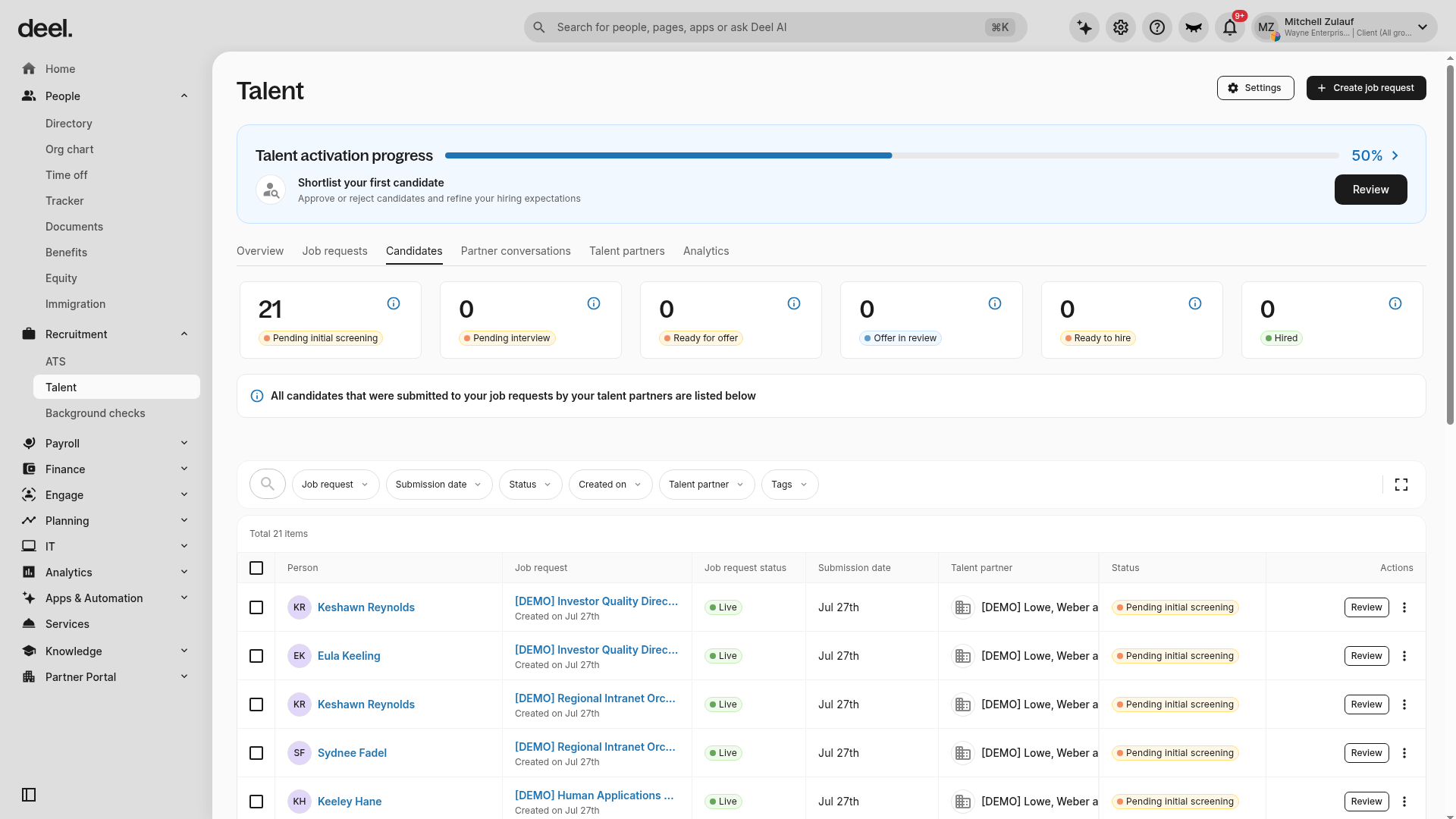The width and height of the screenshot is (1456, 819).
Task: Check Keshawn Reynolds Regional Intranet row checkbox
Action: pyautogui.click(x=256, y=704)
